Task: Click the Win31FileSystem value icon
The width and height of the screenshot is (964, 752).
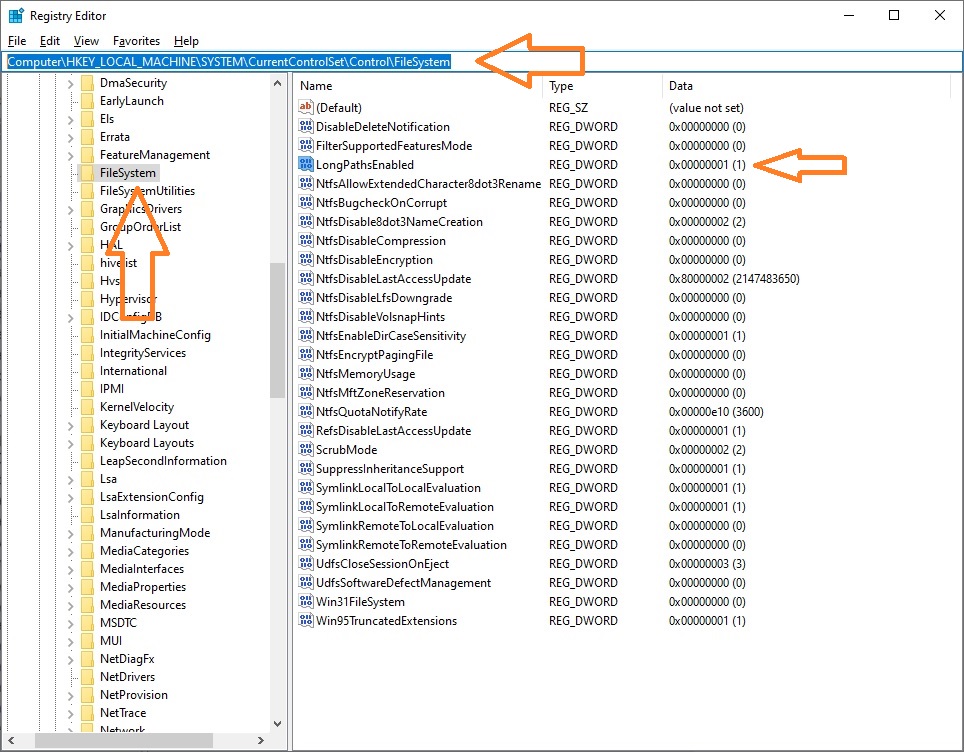Action: 306,601
